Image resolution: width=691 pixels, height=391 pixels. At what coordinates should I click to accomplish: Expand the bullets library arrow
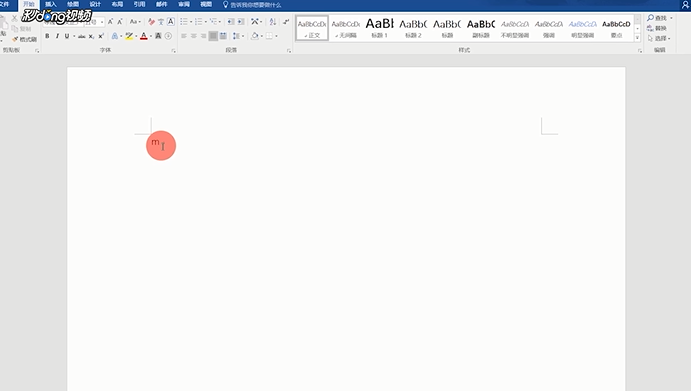tap(191, 22)
